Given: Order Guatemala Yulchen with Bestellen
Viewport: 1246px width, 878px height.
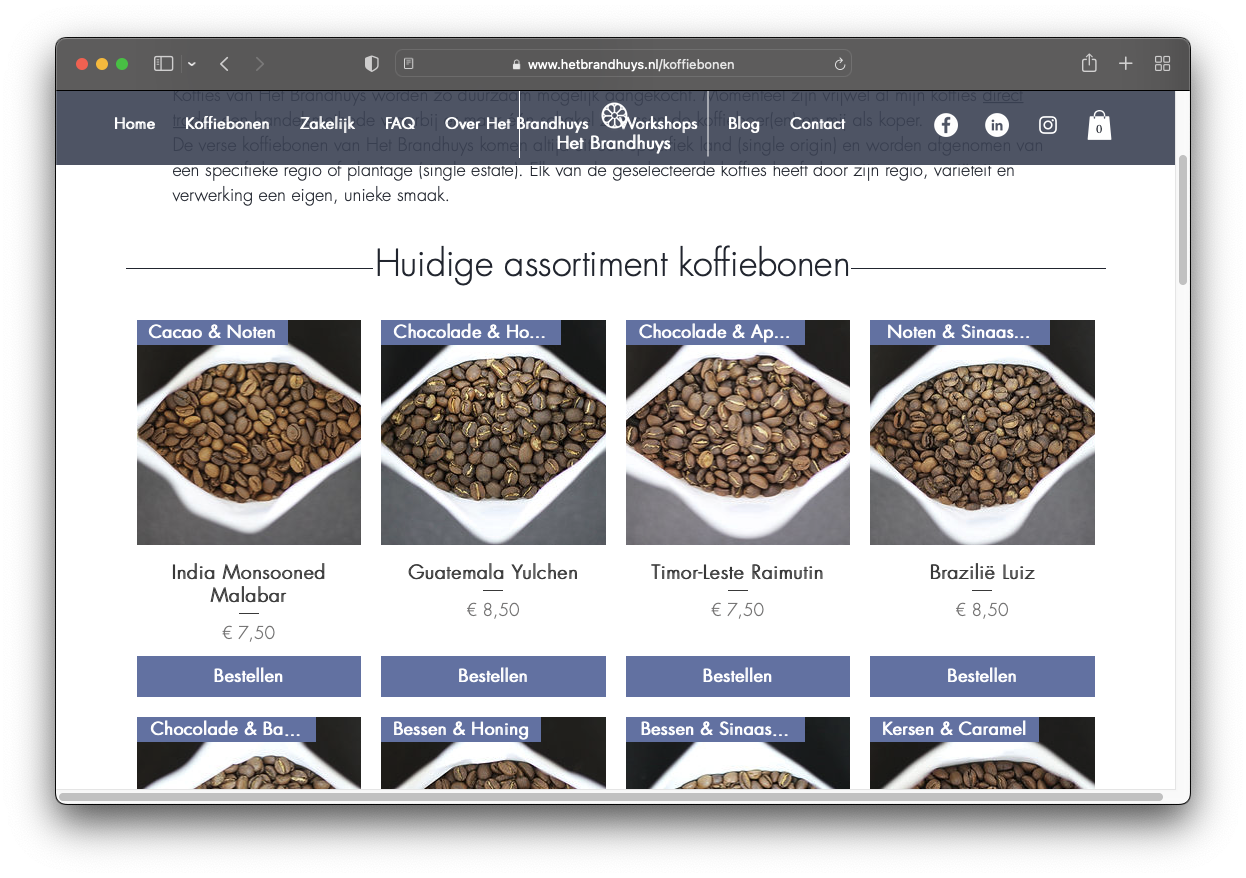Looking at the screenshot, I should pos(493,676).
